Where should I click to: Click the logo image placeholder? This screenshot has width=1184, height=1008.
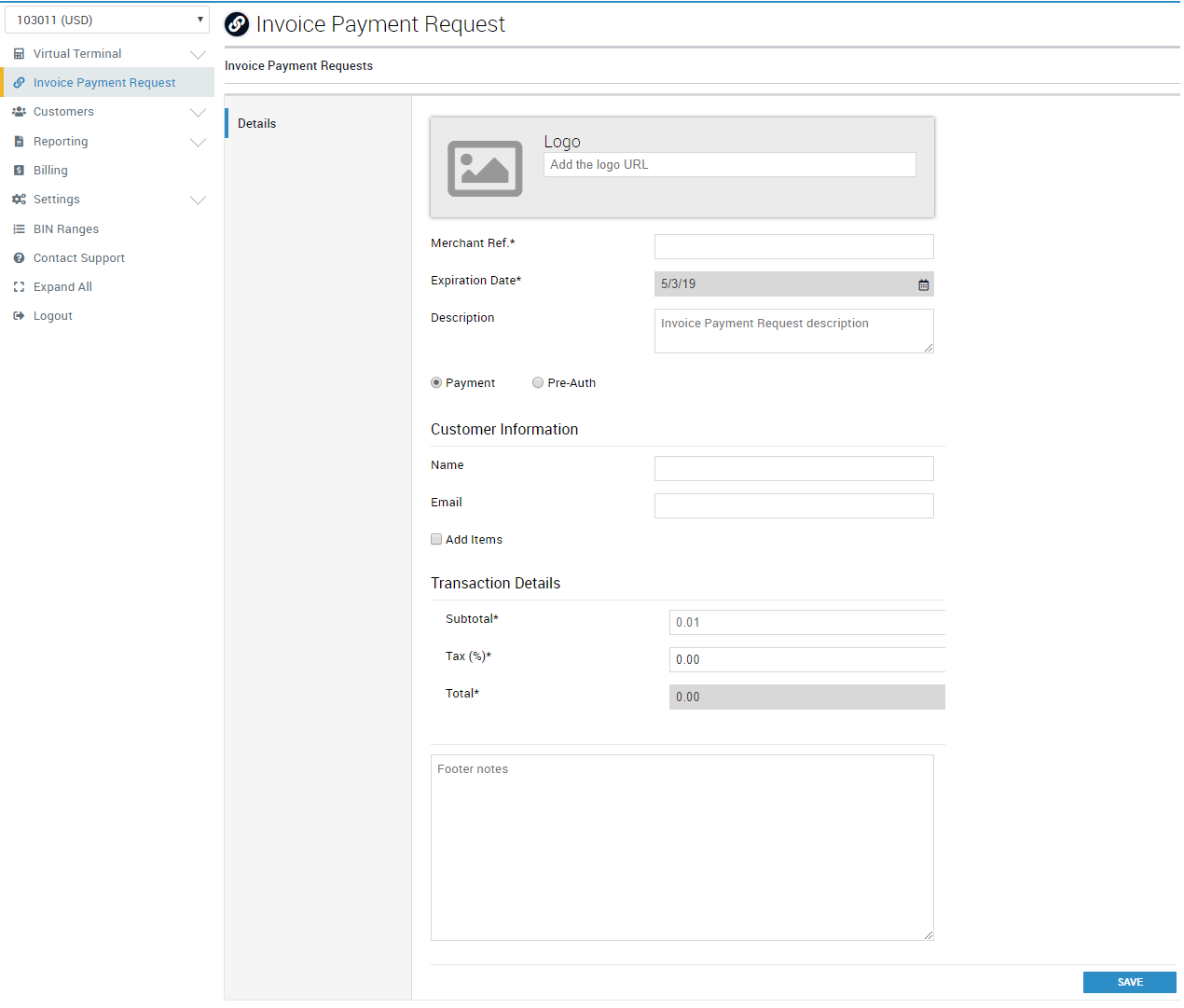pos(485,169)
